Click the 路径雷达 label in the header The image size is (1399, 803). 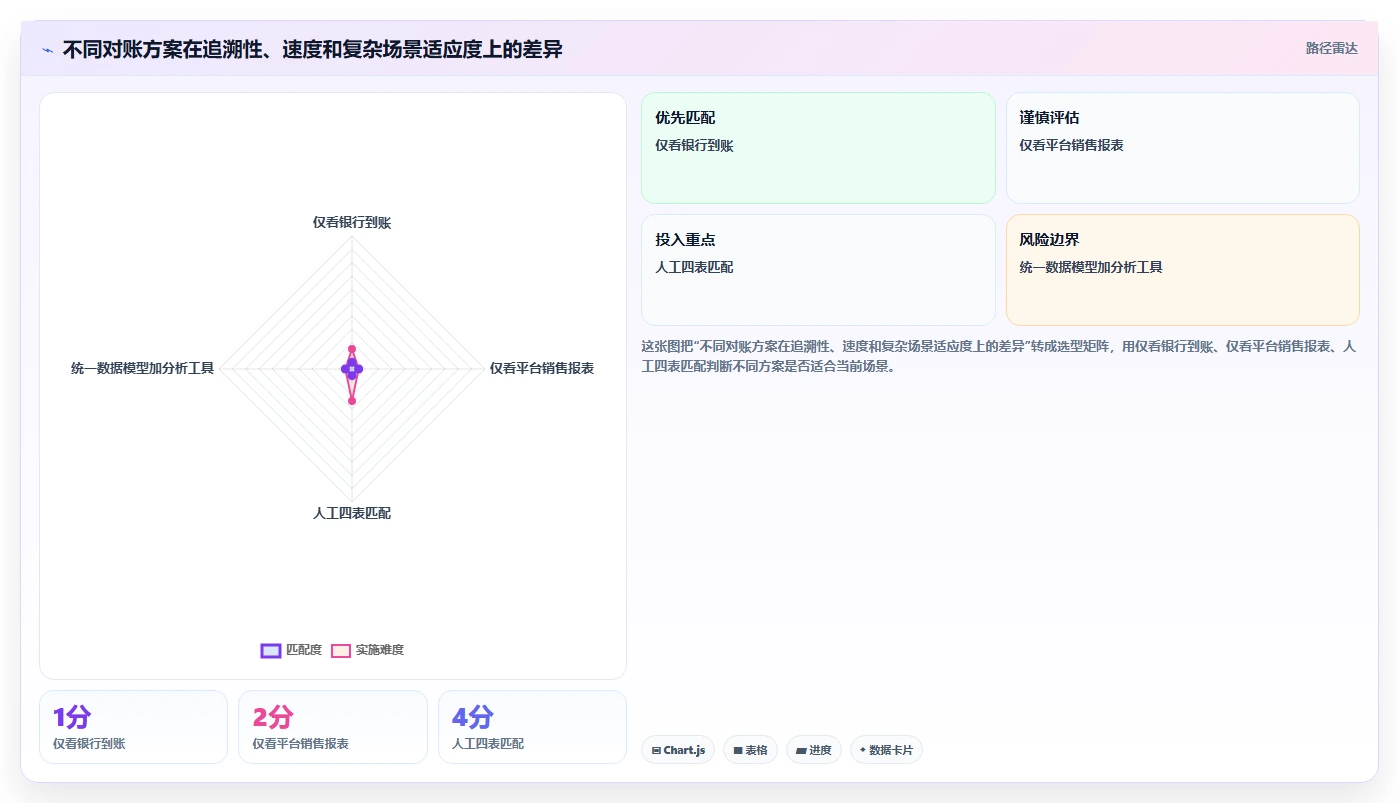pyautogui.click(x=1331, y=48)
